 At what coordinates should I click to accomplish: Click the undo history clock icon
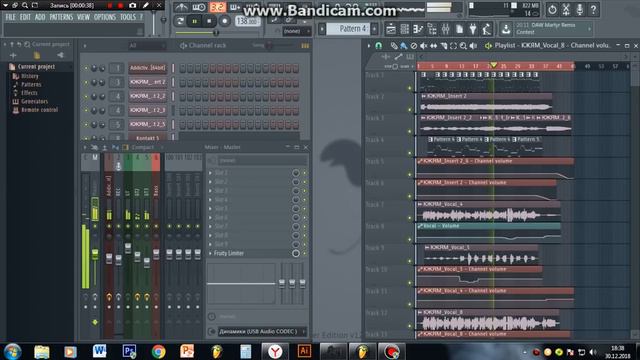click(x=552, y=9)
